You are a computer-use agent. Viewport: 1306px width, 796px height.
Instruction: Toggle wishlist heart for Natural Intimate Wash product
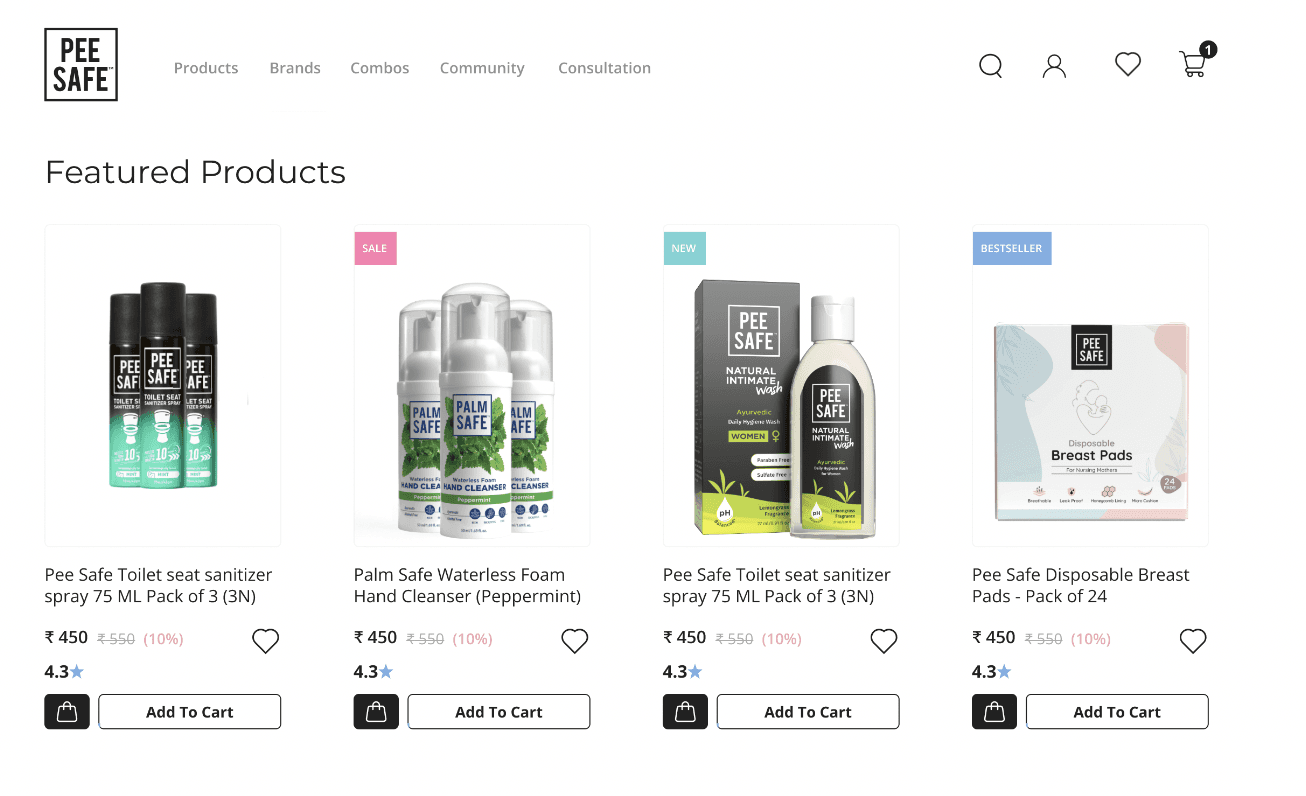884,641
